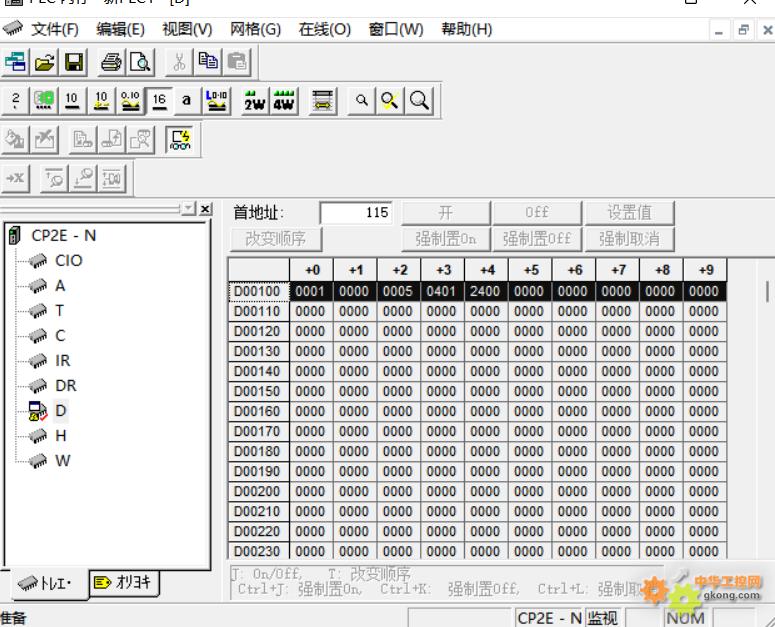Open the 视图(V) menu
This screenshot has height=627, width=775.
pos(187,30)
